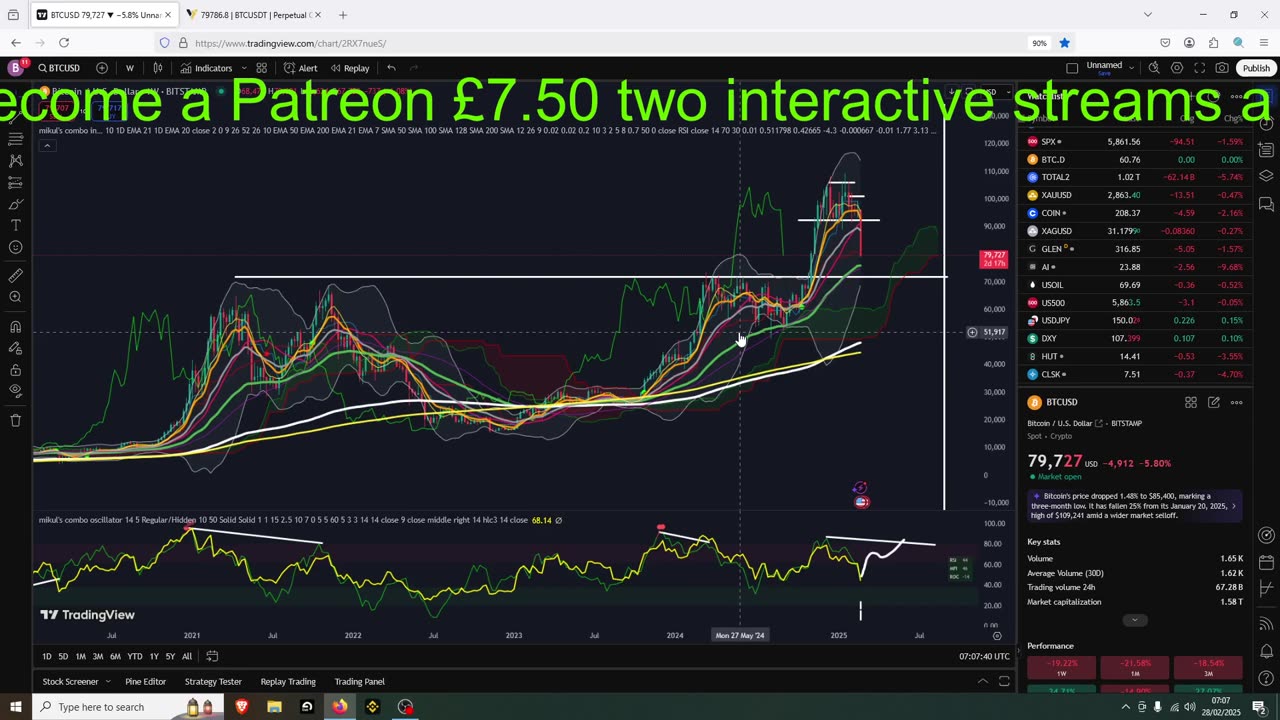1280x720 pixels.
Task: Select the 1M date range
Action: (80, 656)
